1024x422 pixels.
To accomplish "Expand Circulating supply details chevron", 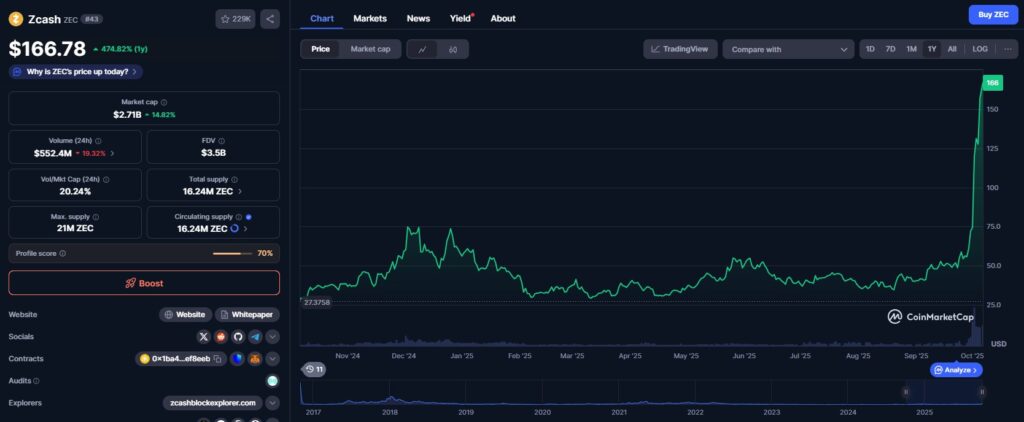I will 247,229.
